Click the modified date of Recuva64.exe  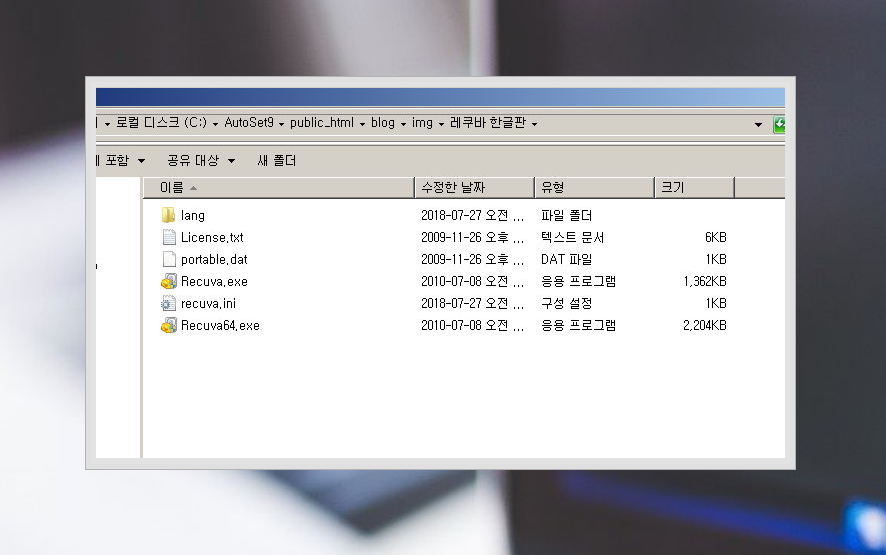tap(472, 326)
